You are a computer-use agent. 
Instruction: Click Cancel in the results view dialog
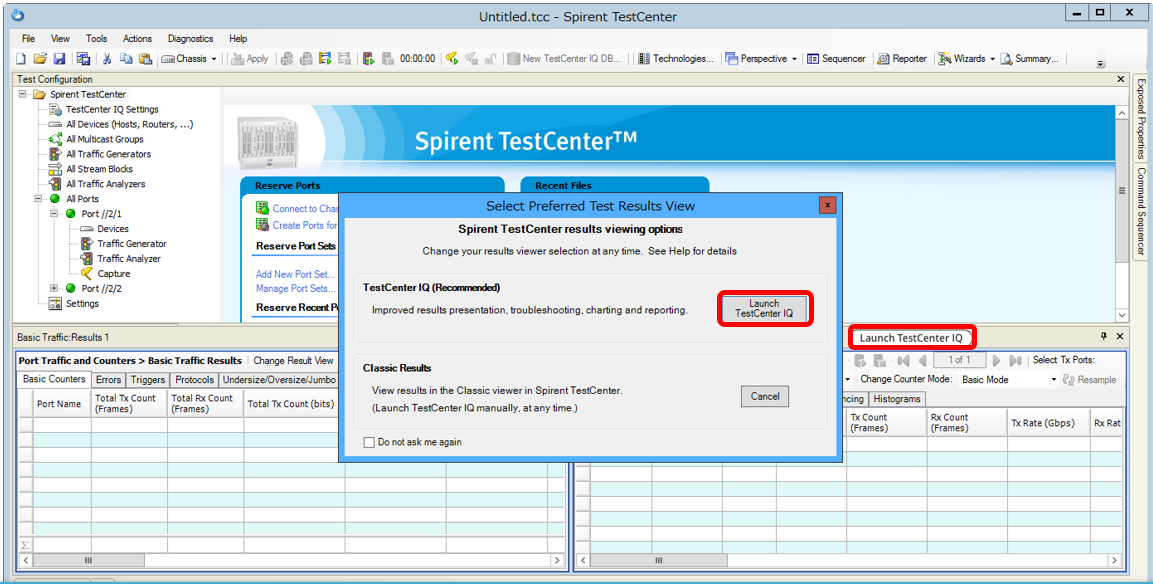(765, 396)
